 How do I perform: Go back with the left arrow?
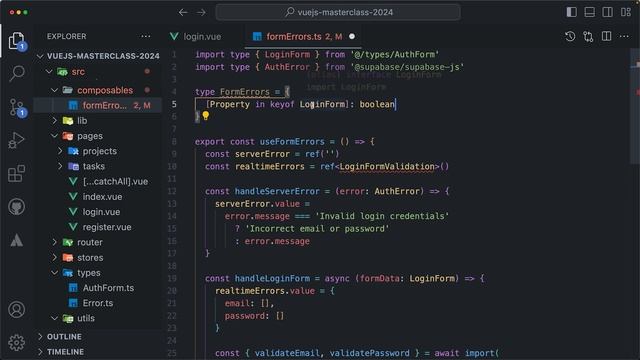pos(183,12)
